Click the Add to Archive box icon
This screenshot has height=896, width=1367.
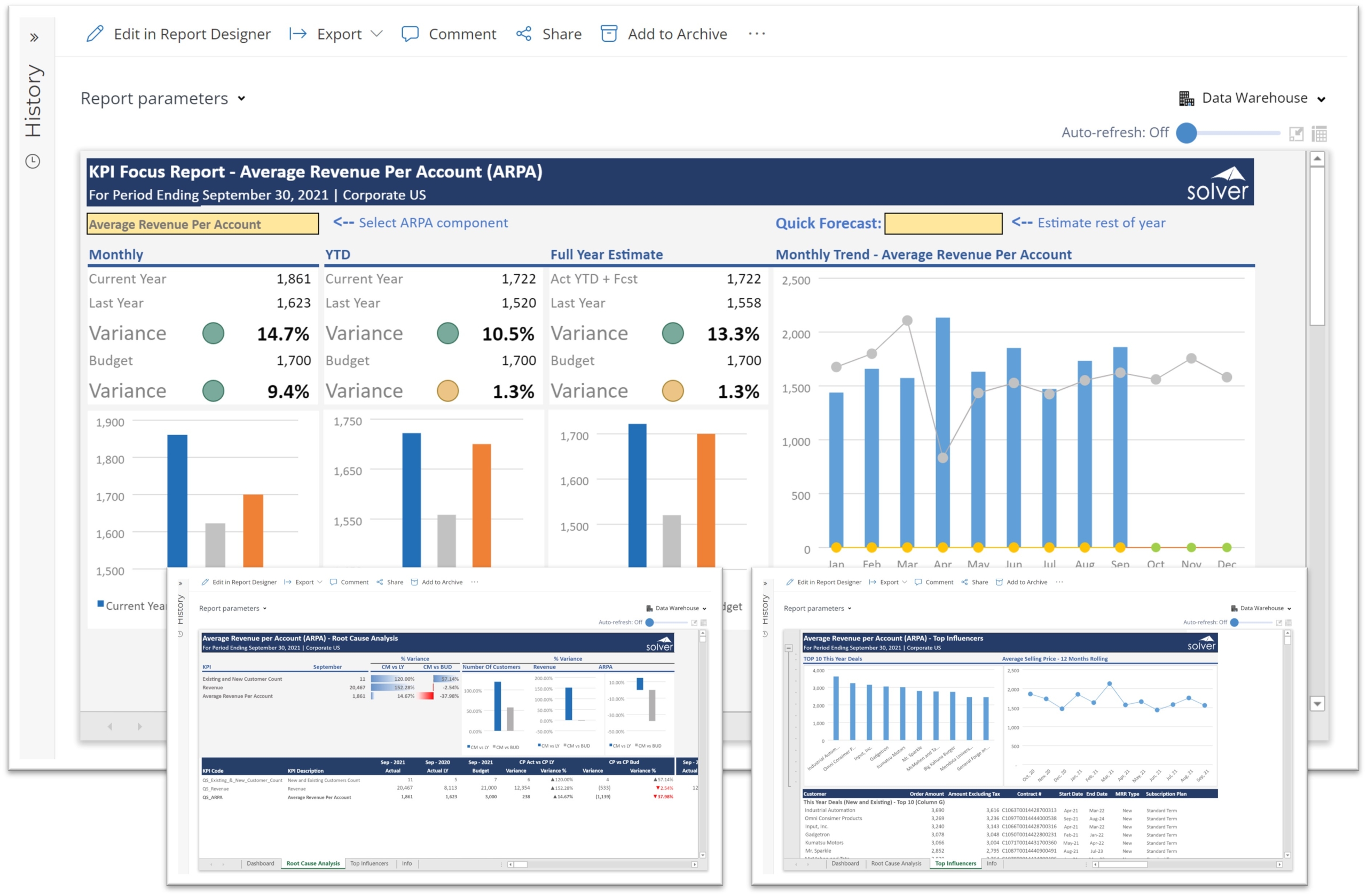coord(608,34)
